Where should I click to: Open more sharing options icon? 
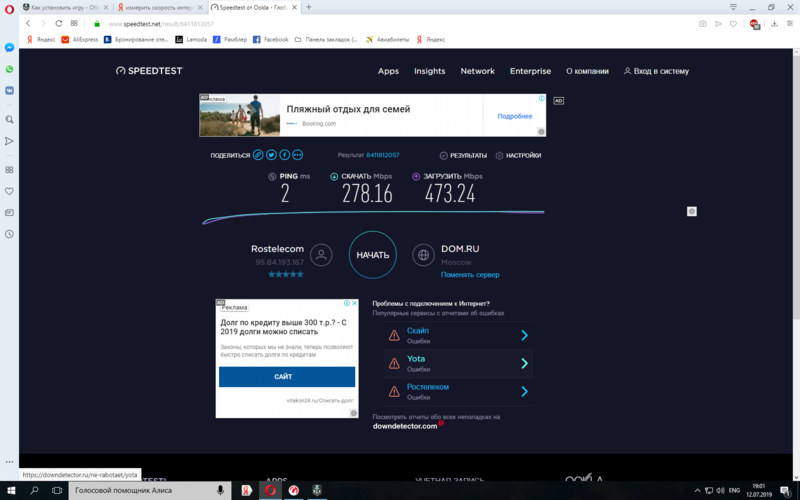click(x=297, y=155)
